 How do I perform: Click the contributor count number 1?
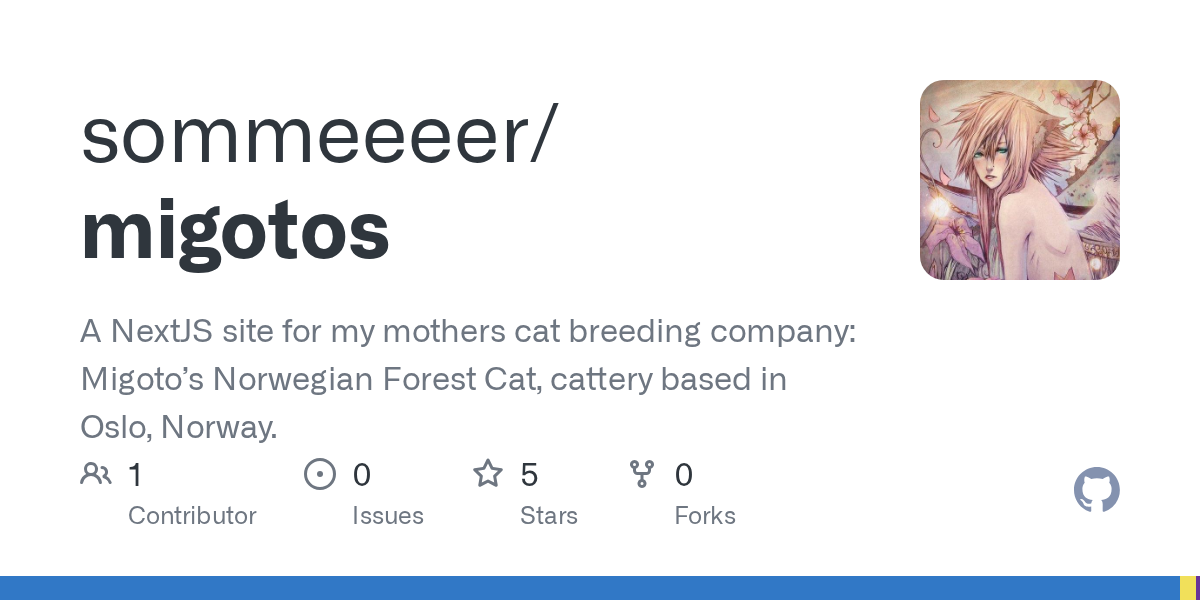coord(135,475)
